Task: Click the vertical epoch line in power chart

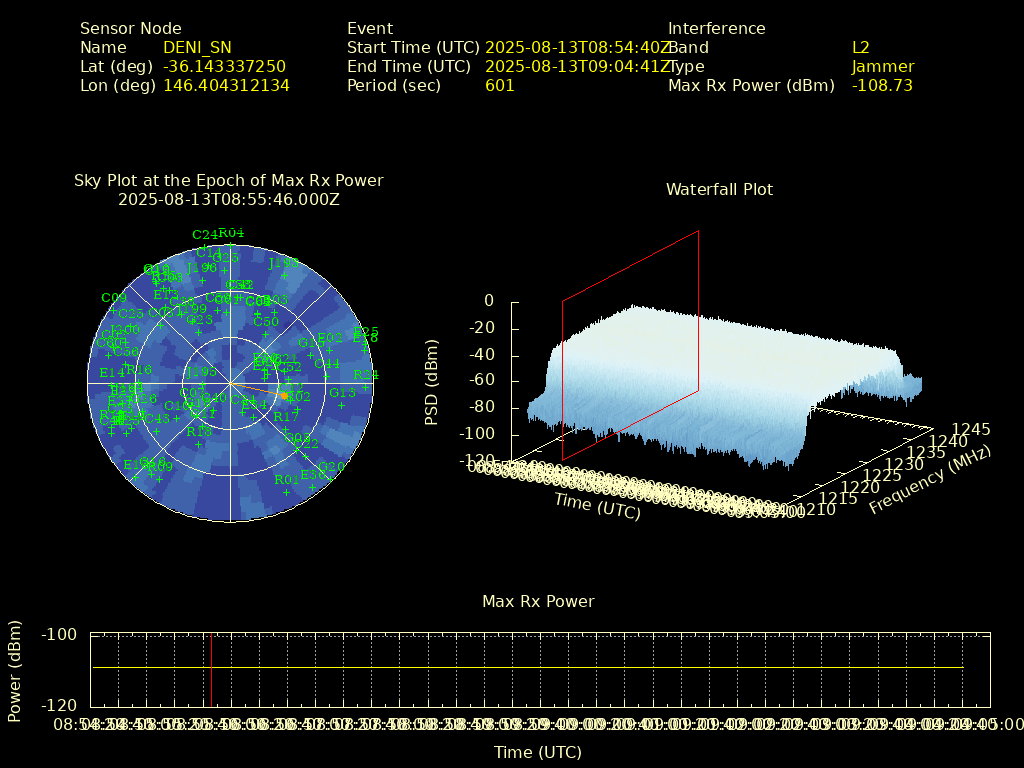Action: tap(211, 668)
